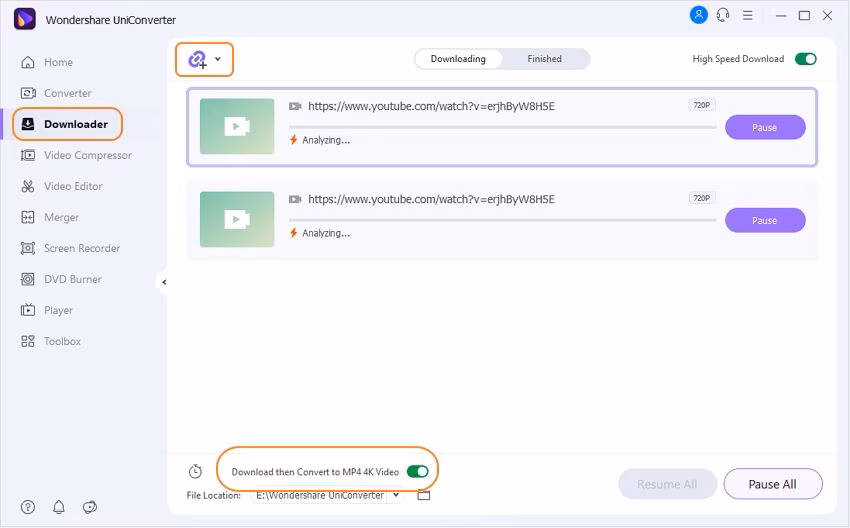Screen dimensions: 850x528
Task: Open the Merger tool
Action: tap(49, 217)
